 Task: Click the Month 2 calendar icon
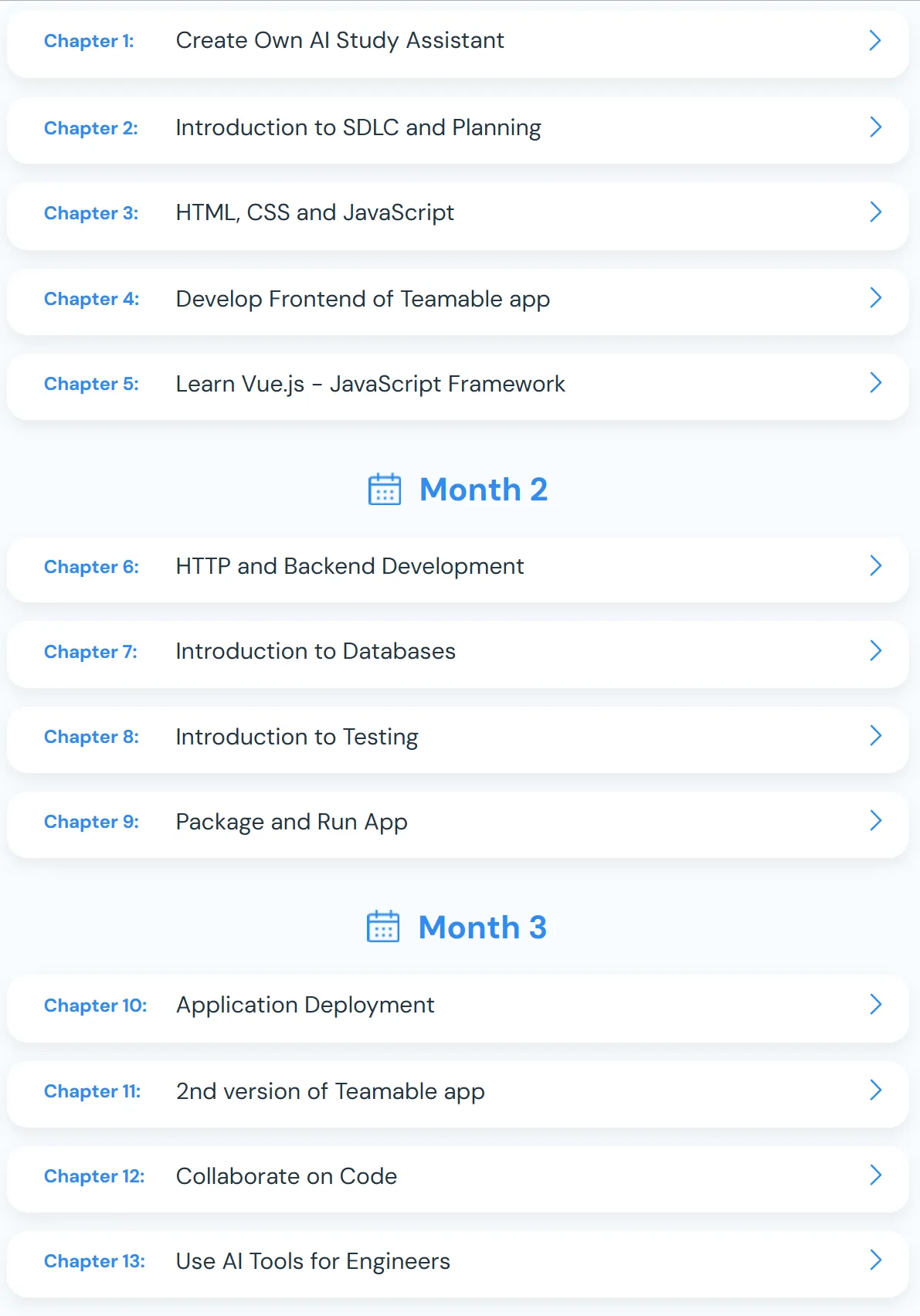pyautogui.click(x=385, y=489)
